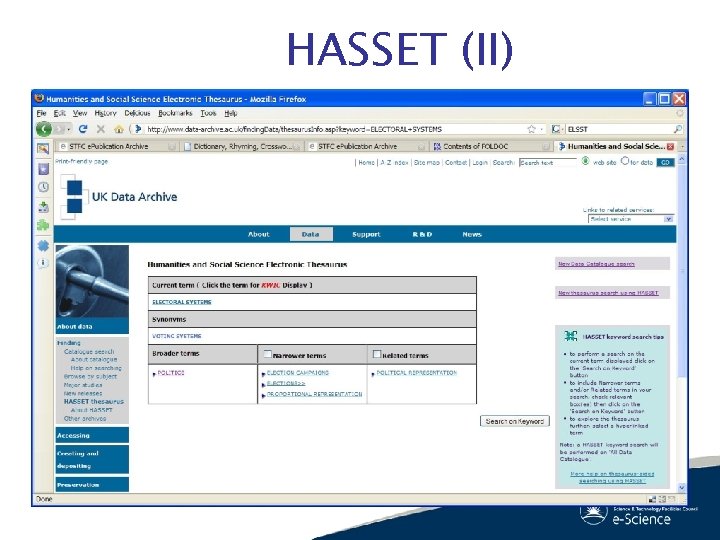
Task: Open the Delicious menu
Action: [x=137, y=113]
